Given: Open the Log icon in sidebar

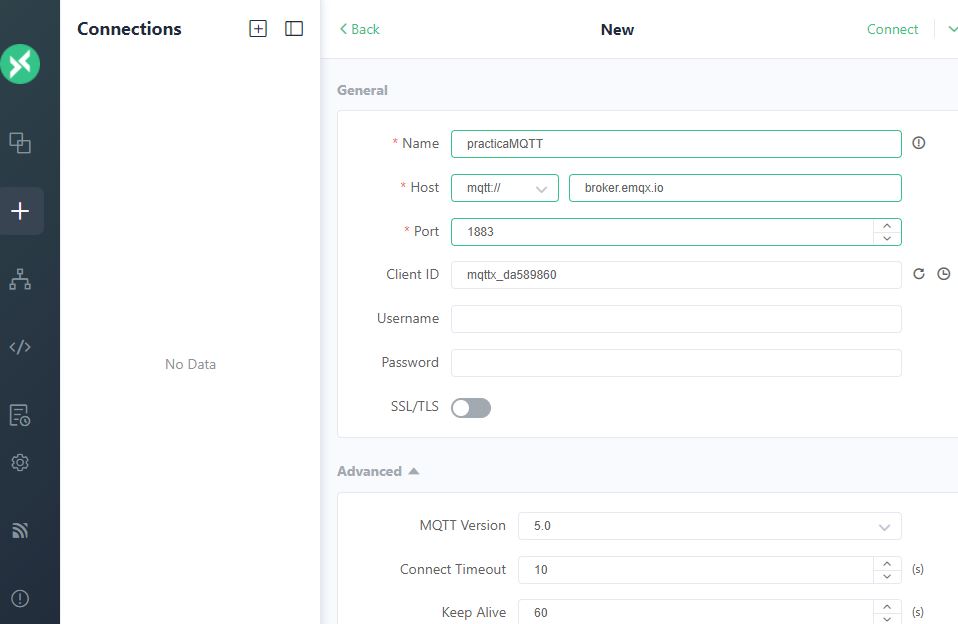Looking at the screenshot, I should [x=20, y=415].
